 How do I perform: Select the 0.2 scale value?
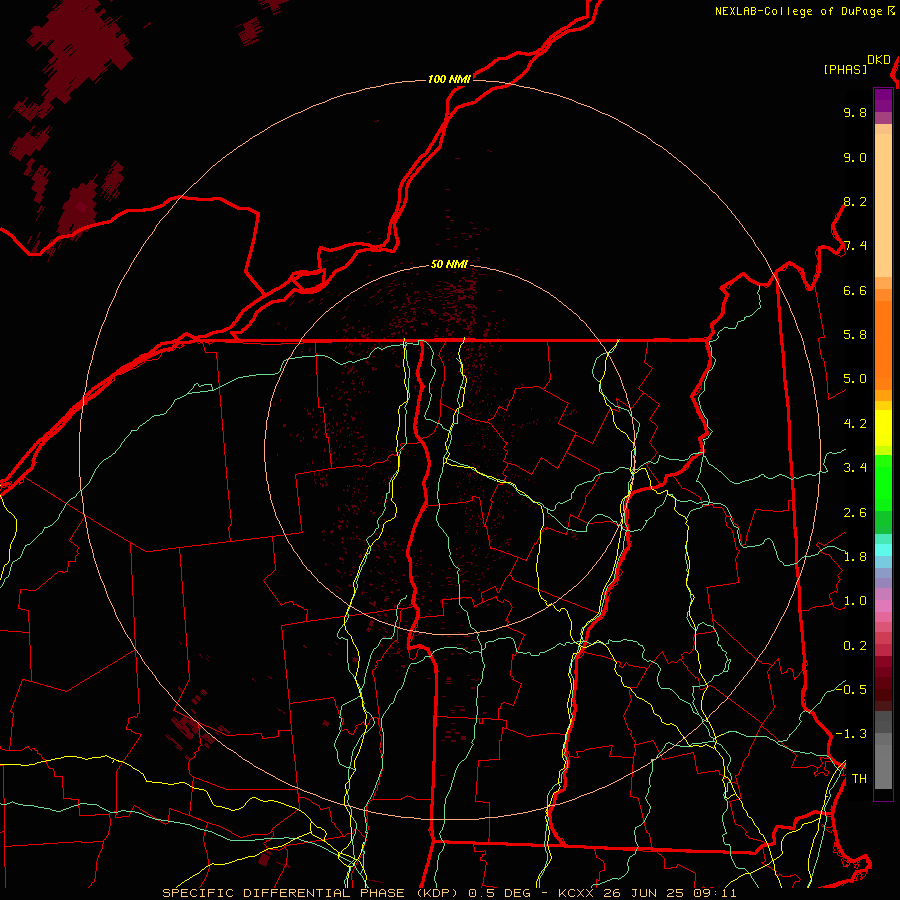pyautogui.click(x=855, y=646)
